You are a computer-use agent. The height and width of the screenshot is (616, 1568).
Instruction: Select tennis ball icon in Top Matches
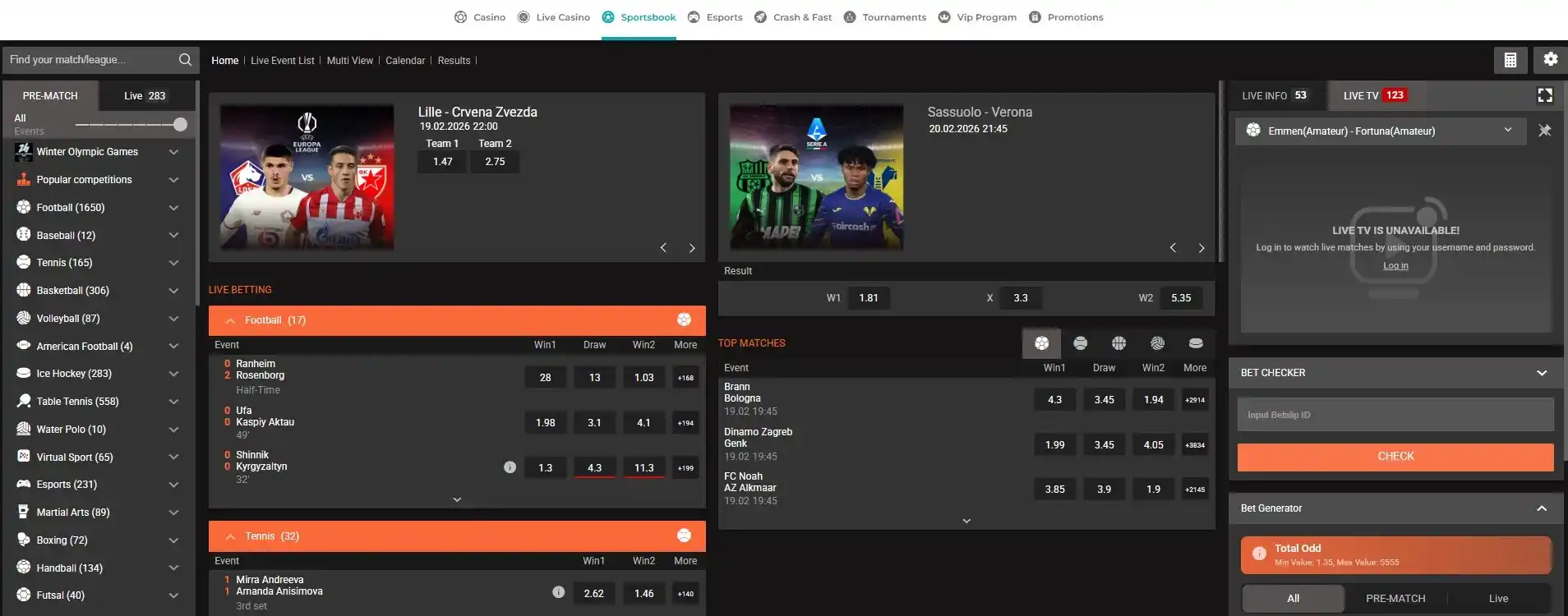pyautogui.click(x=1080, y=343)
